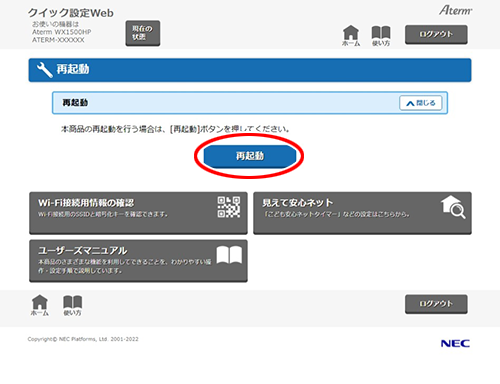
Task: Click the 再起動 label in light blue bar
Action: [75, 103]
